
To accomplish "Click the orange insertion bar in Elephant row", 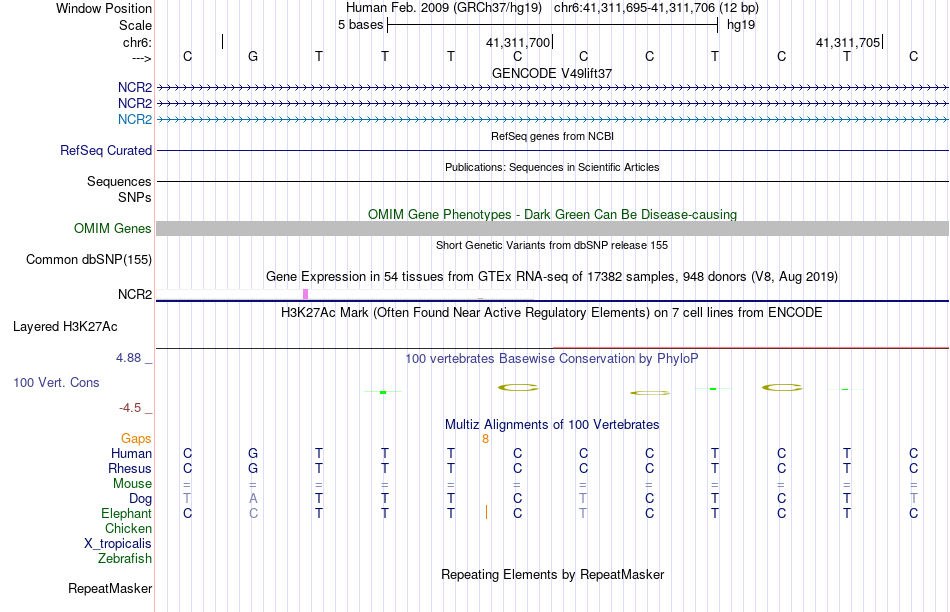I will pos(487,513).
